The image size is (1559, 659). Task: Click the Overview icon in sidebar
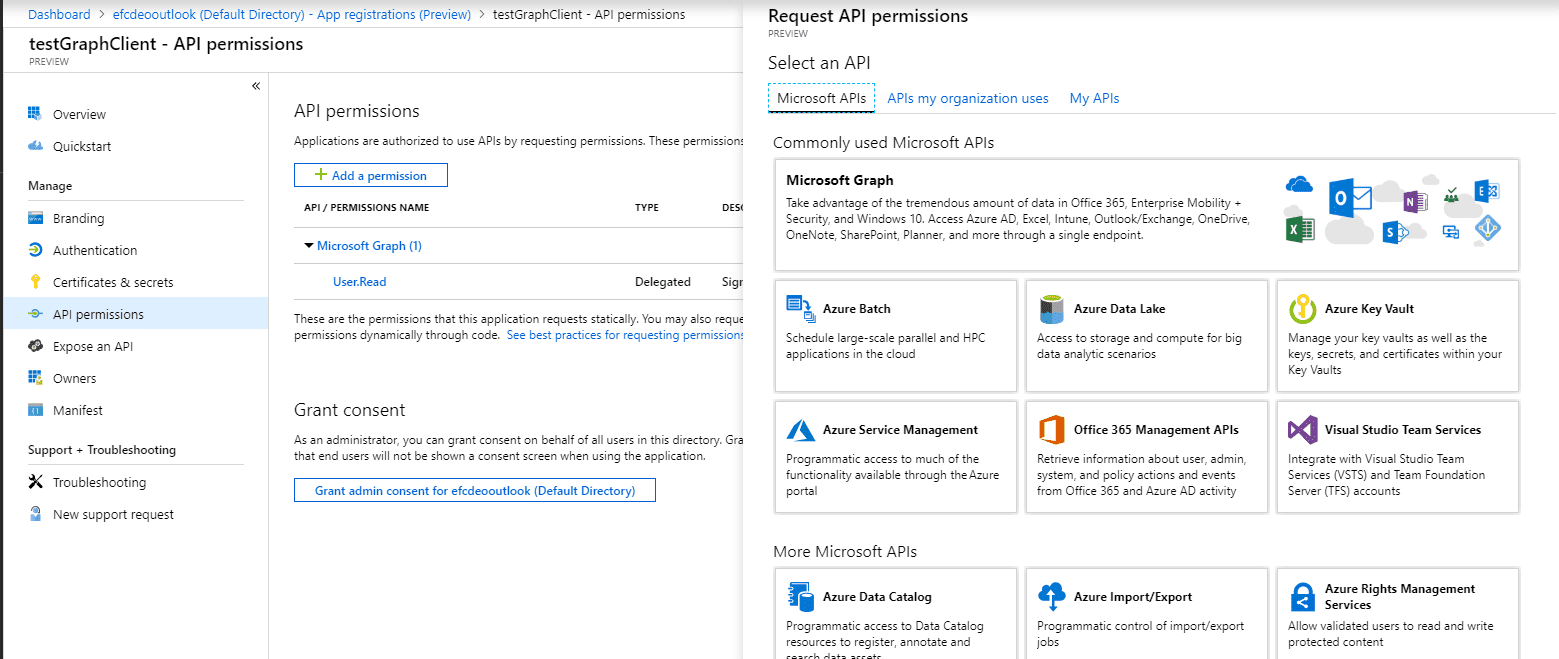[x=35, y=114]
